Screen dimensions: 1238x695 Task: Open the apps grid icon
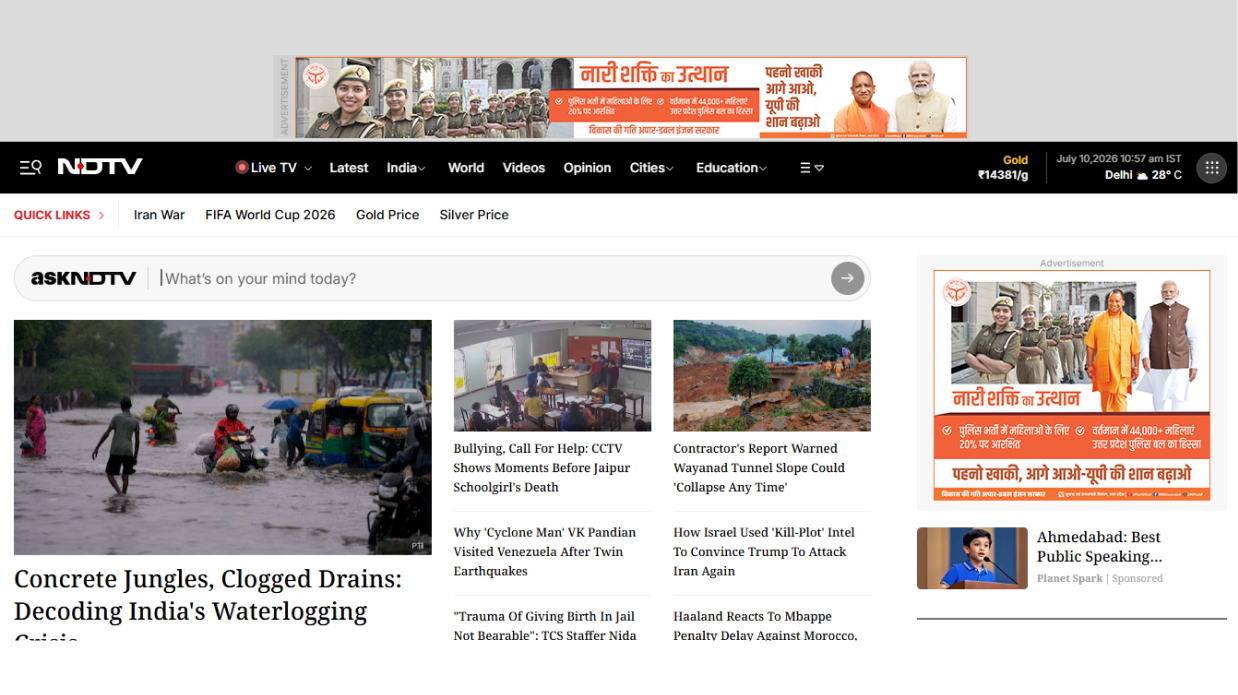point(1212,168)
